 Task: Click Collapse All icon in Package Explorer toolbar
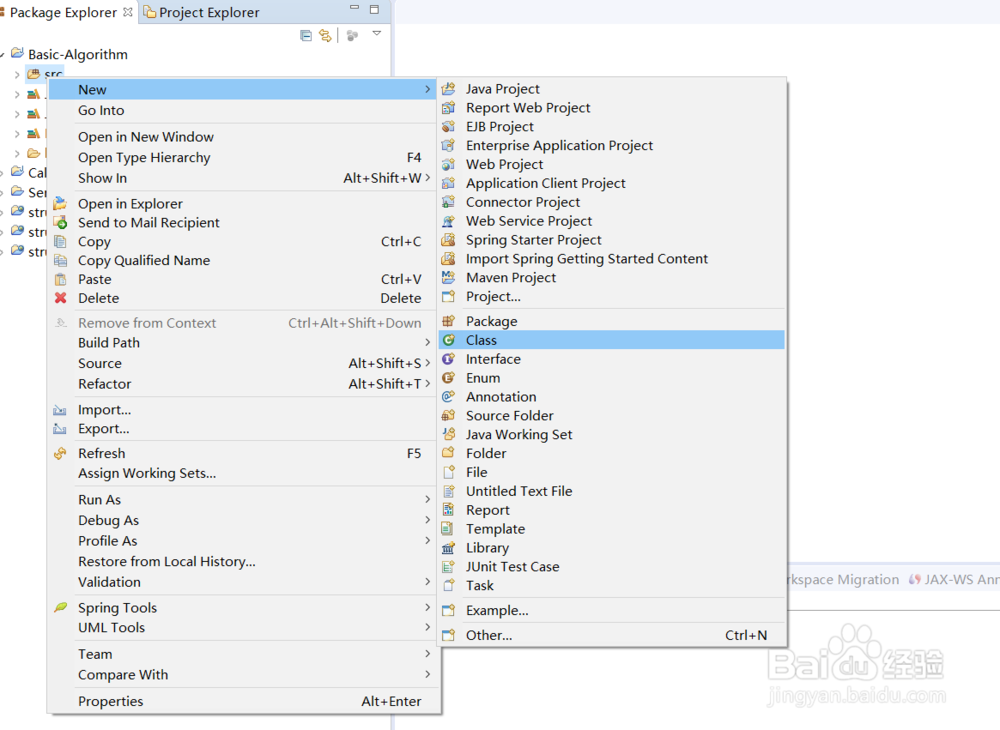(306, 35)
